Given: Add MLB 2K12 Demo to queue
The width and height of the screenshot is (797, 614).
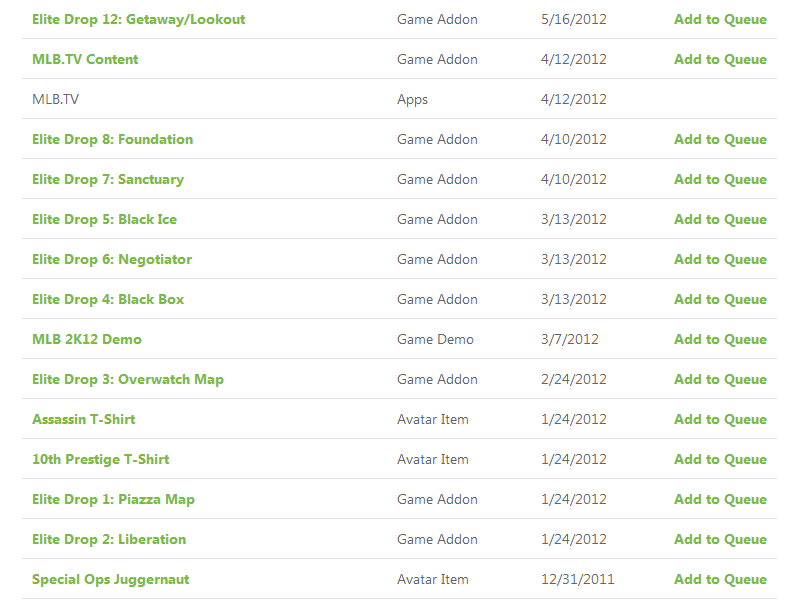Looking at the screenshot, I should click(720, 340).
